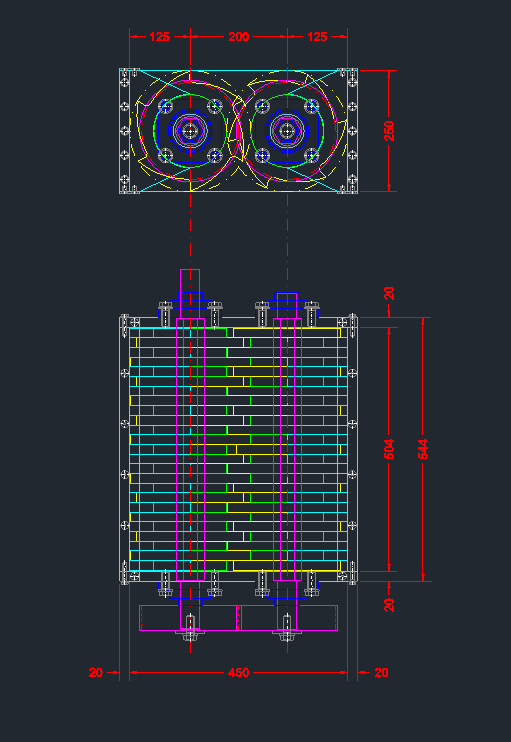Viewport: 511px width, 742px height.
Task: Select the bottom-right 20 dimension text
Action: tap(381, 672)
